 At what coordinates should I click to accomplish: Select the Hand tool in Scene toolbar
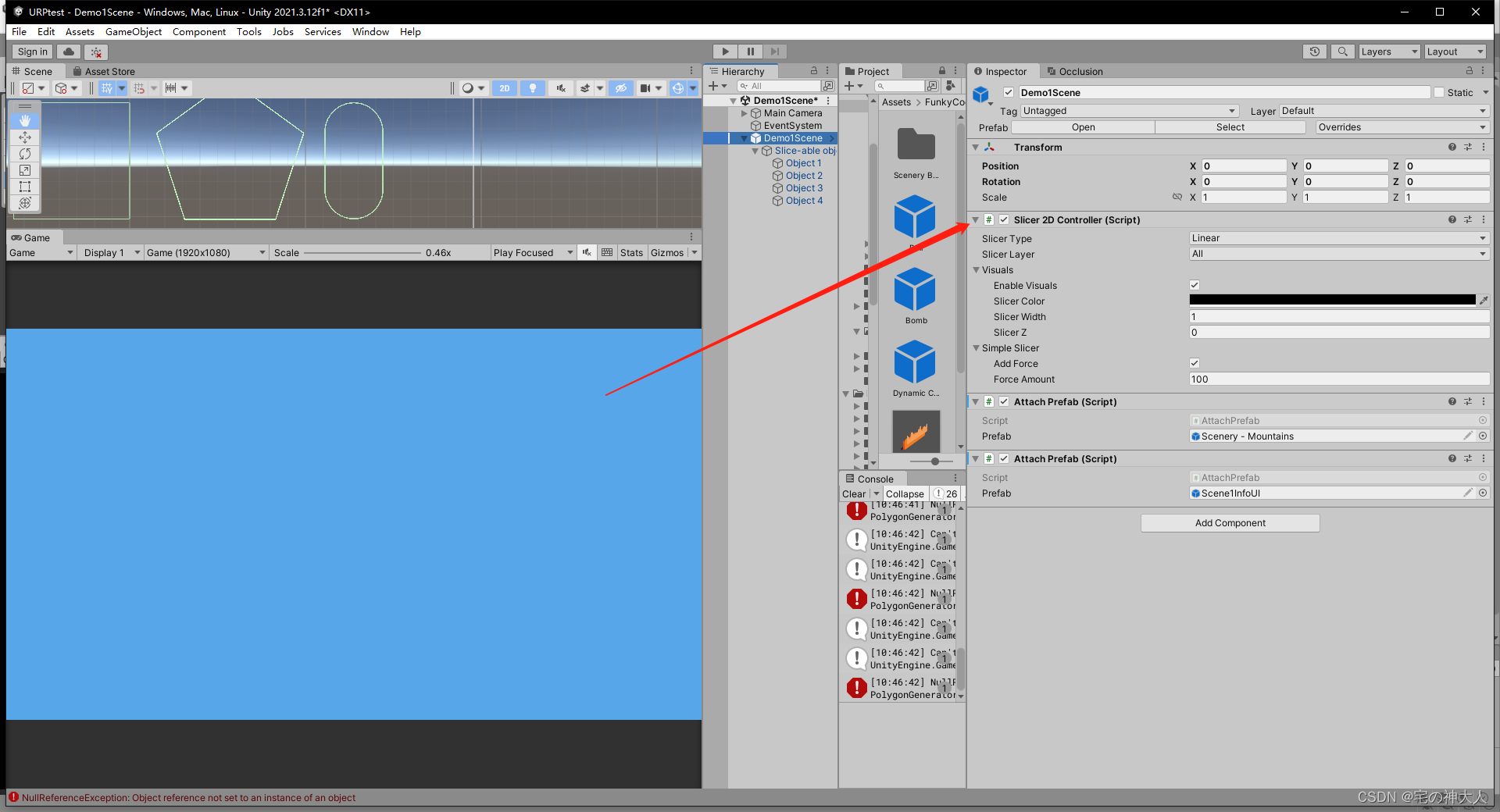click(x=25, y=121)
